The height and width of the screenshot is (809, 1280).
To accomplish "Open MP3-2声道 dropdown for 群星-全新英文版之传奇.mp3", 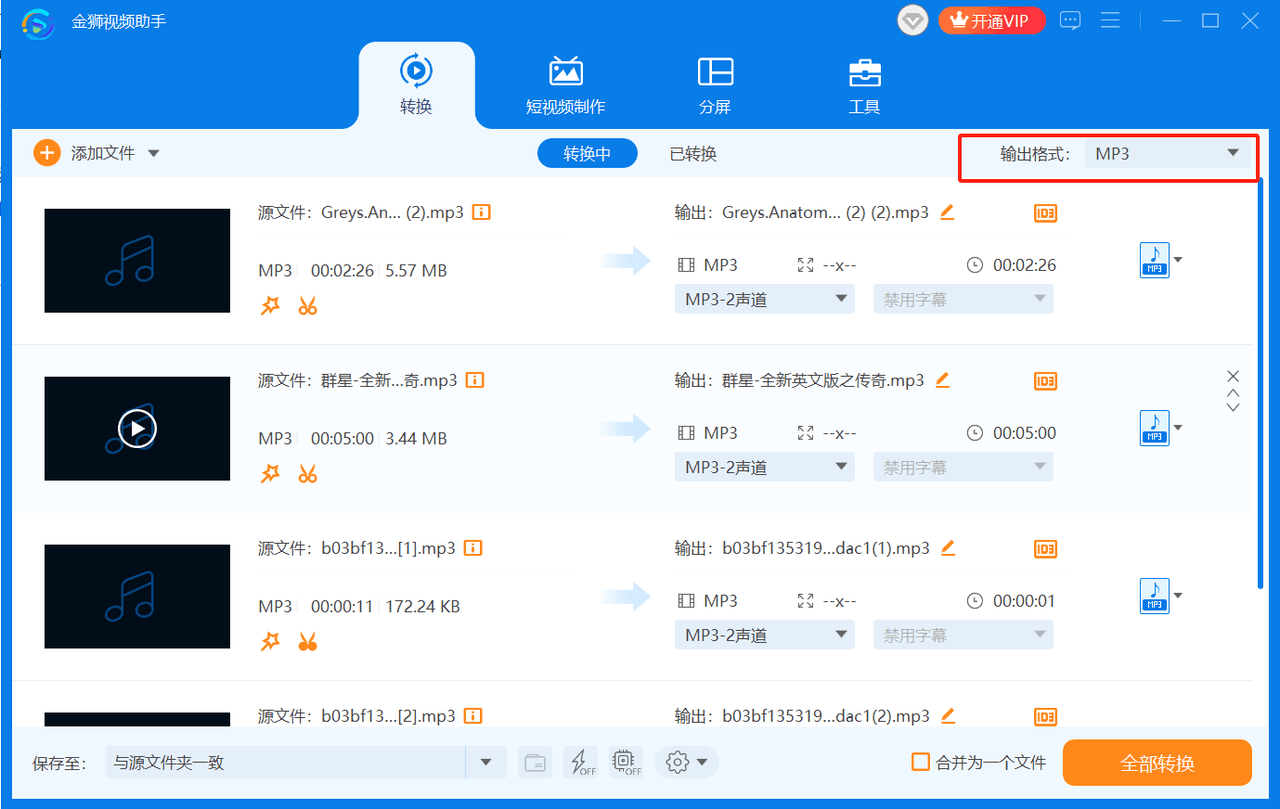I will 764,467.
